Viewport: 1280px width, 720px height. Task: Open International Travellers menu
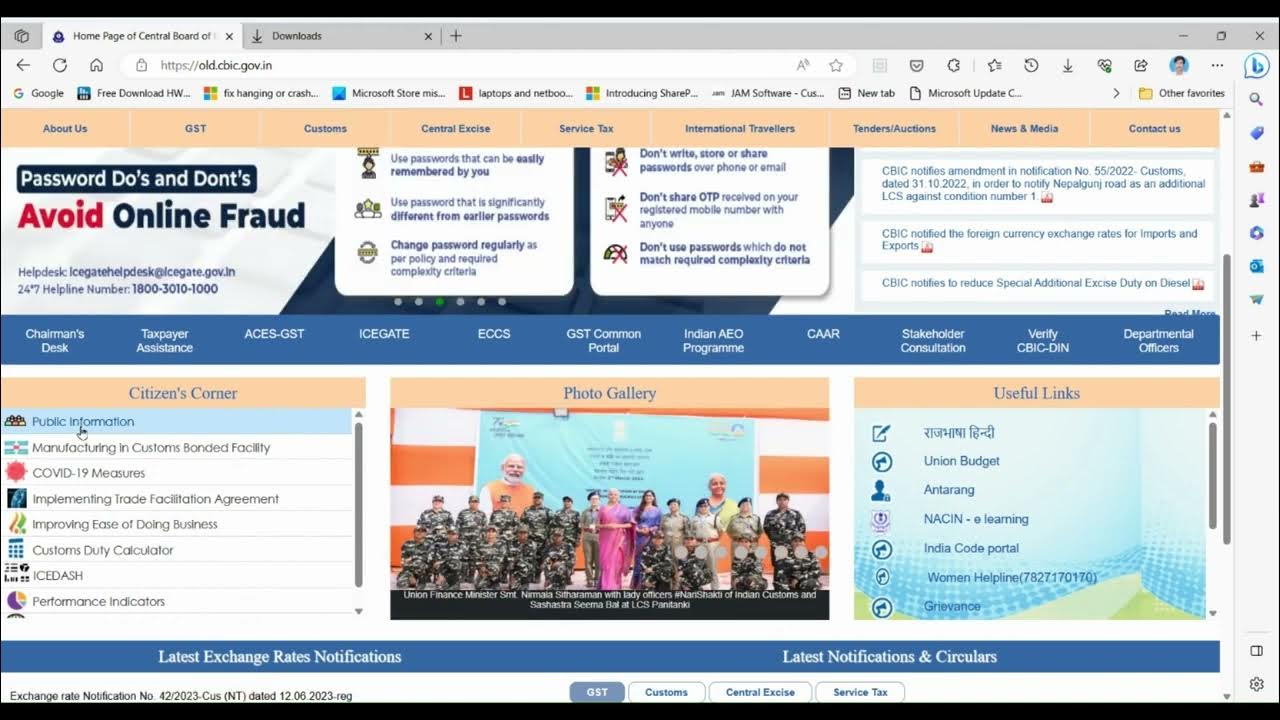pyautogui.click(x=740, y=128)
